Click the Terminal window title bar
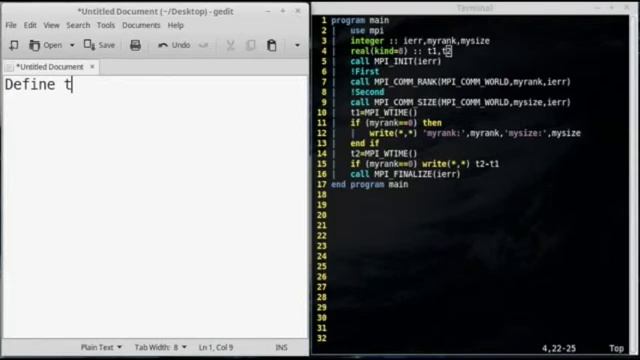 pyautogui.click(x=475, y=8)
